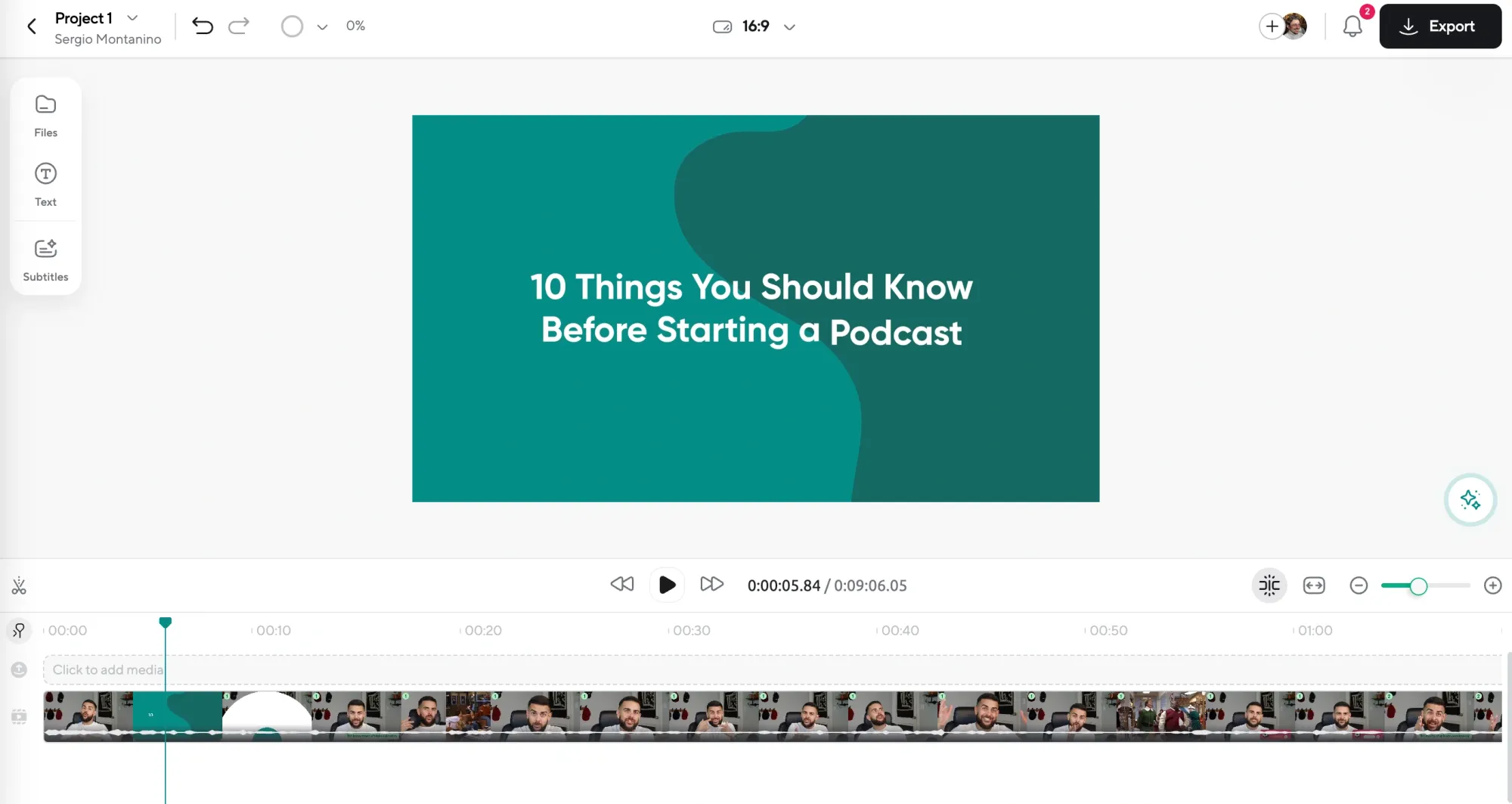Viewport: 1512px width, 804px height.
Task: Open notifications via the bell icon
Action: [1352, 26]
